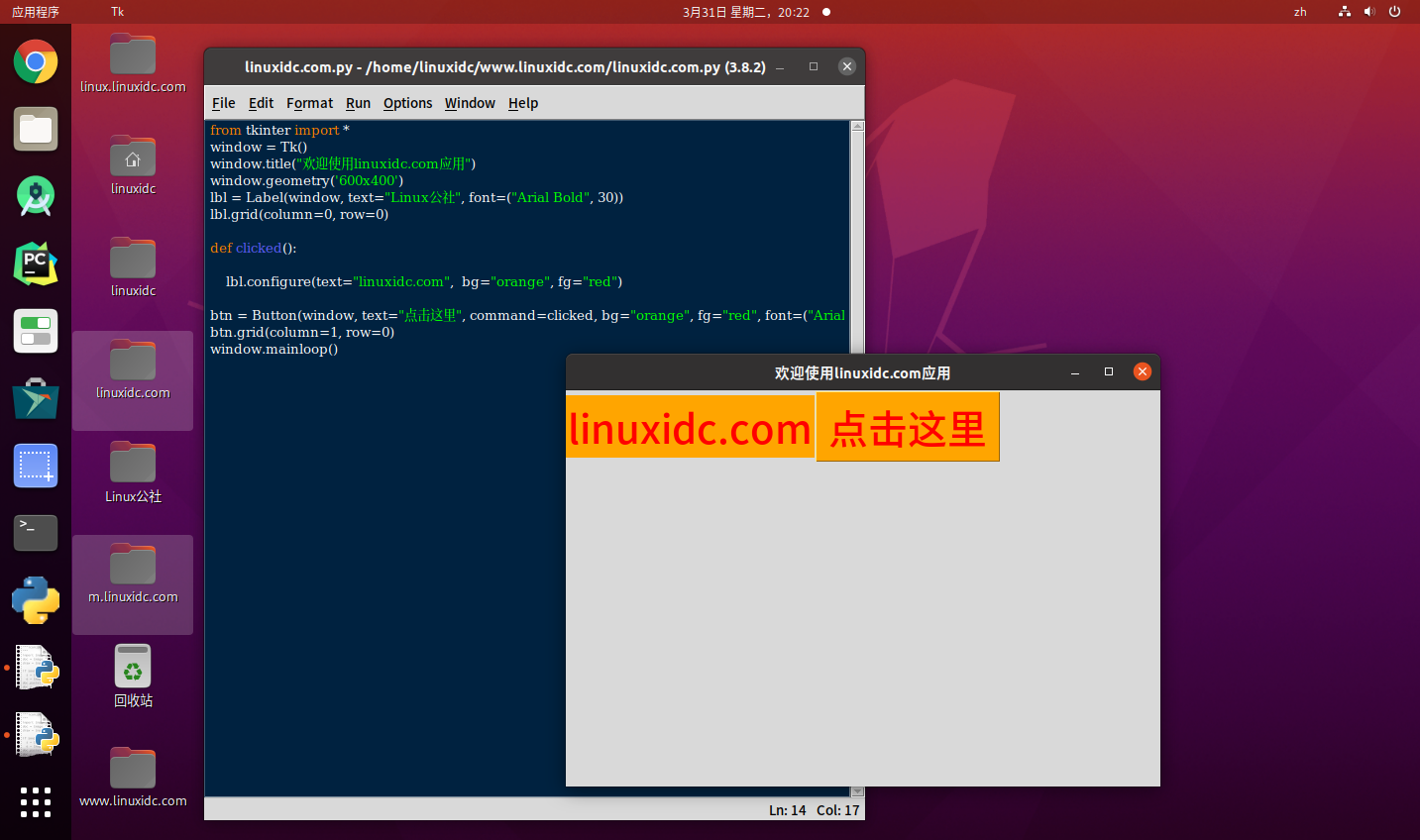Click the IDLE window title bar path
This screenshot has height=840, width=1420.
505,67
